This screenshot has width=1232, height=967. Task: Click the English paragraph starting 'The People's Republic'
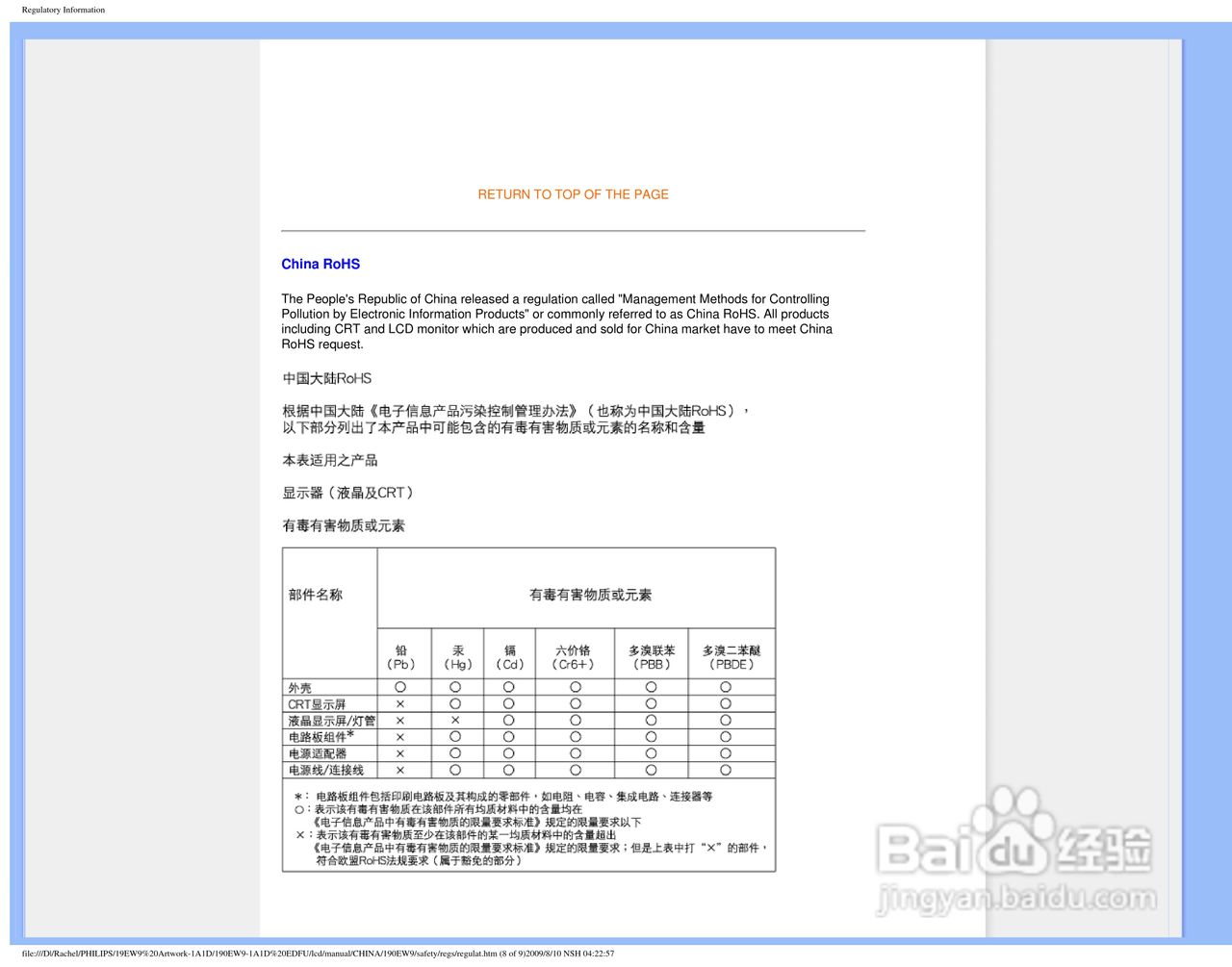557,321
